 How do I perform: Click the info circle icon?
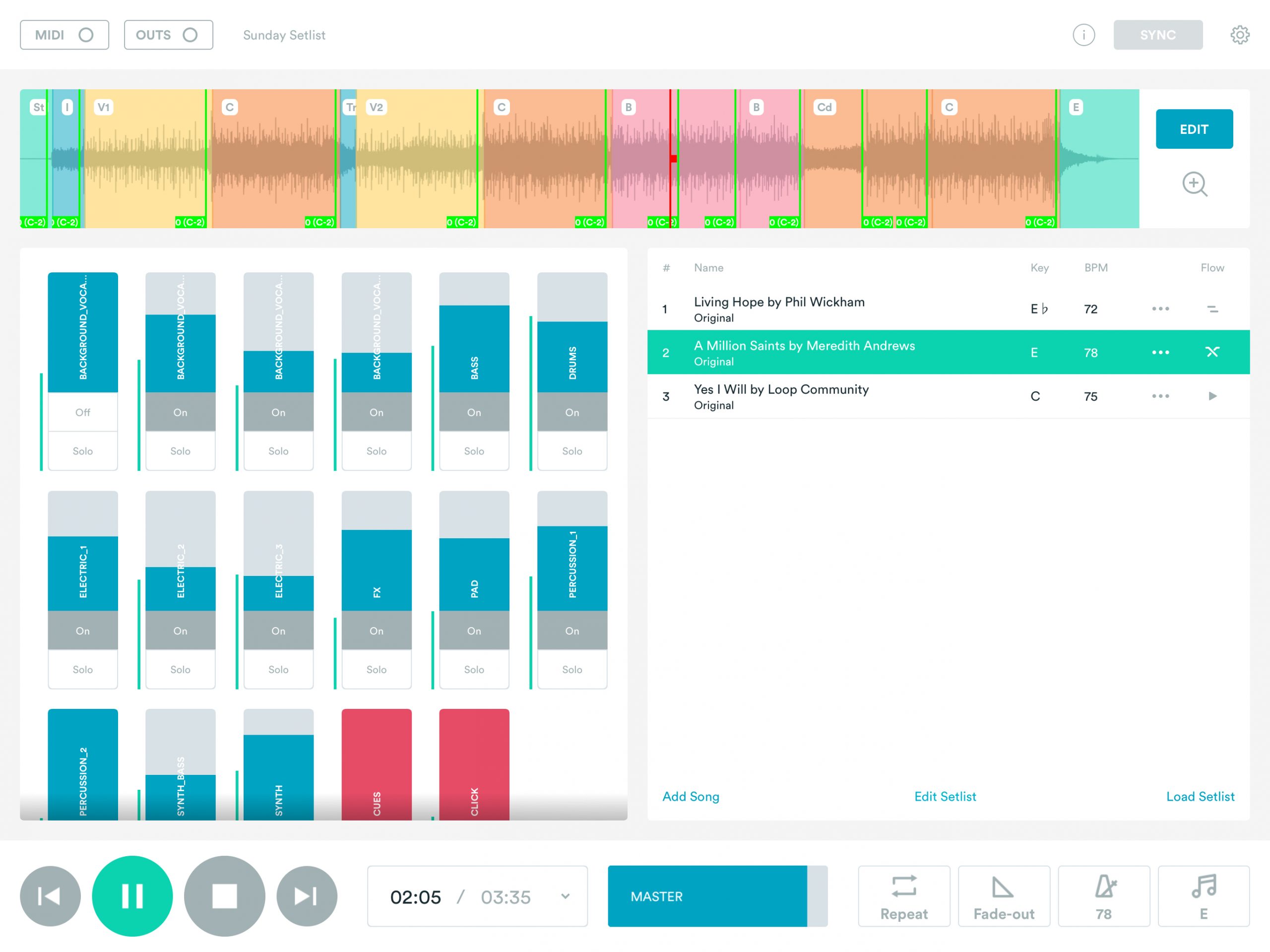tap(1083, 35)
